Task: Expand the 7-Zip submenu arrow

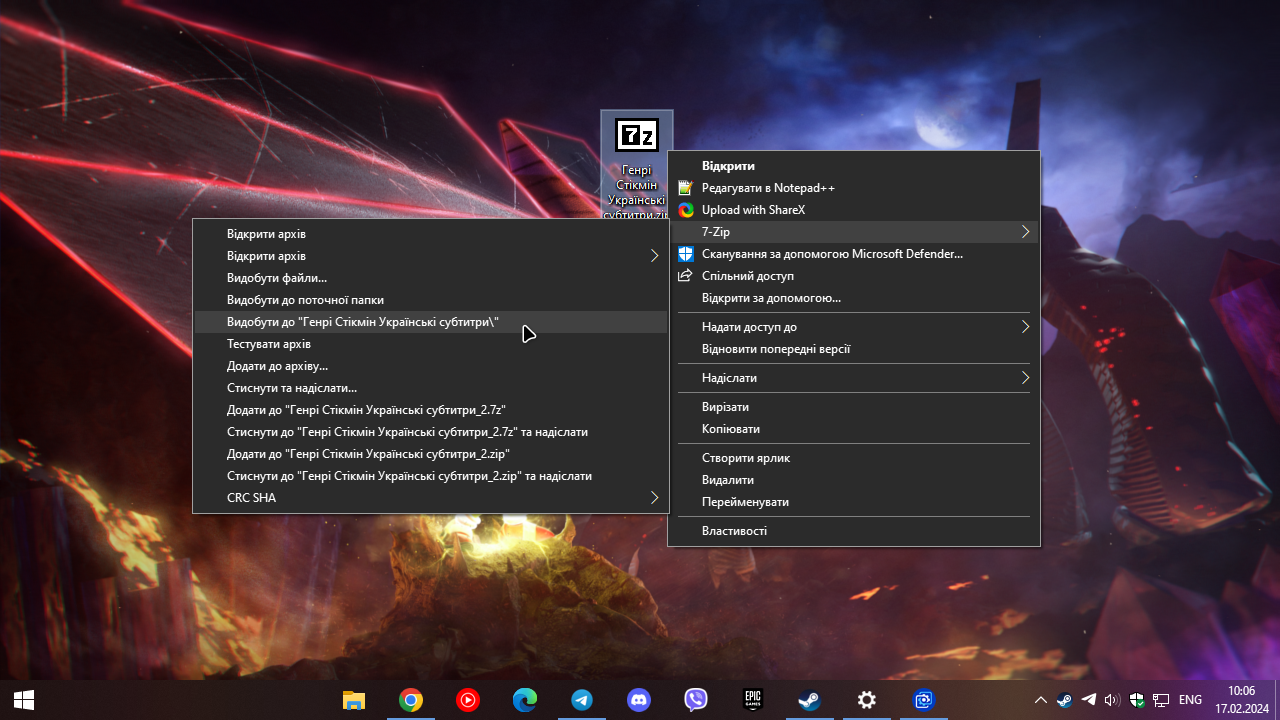Action: (x=1025, y=232)
